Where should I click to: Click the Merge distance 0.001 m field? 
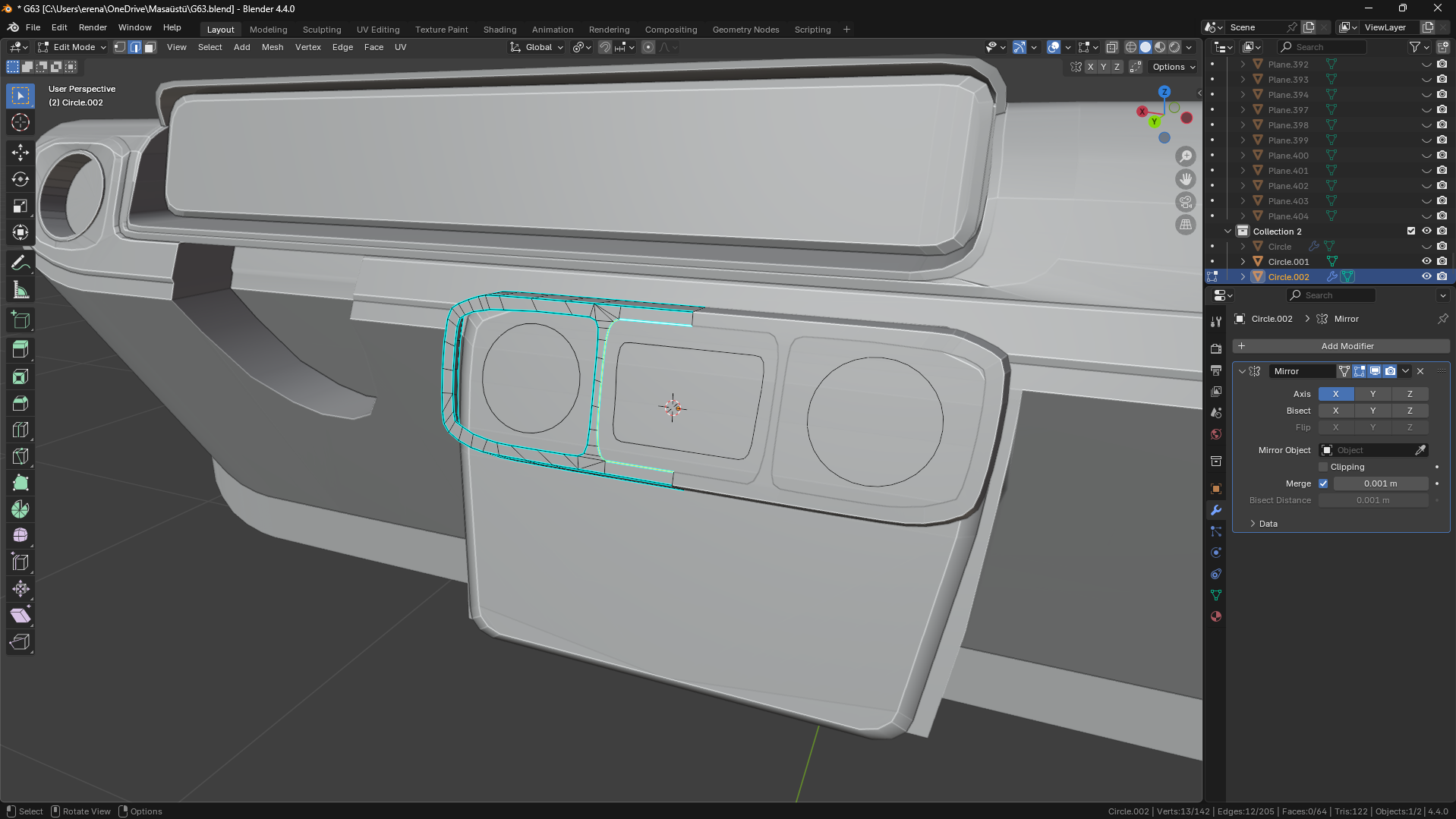(x=1381, y=484)
